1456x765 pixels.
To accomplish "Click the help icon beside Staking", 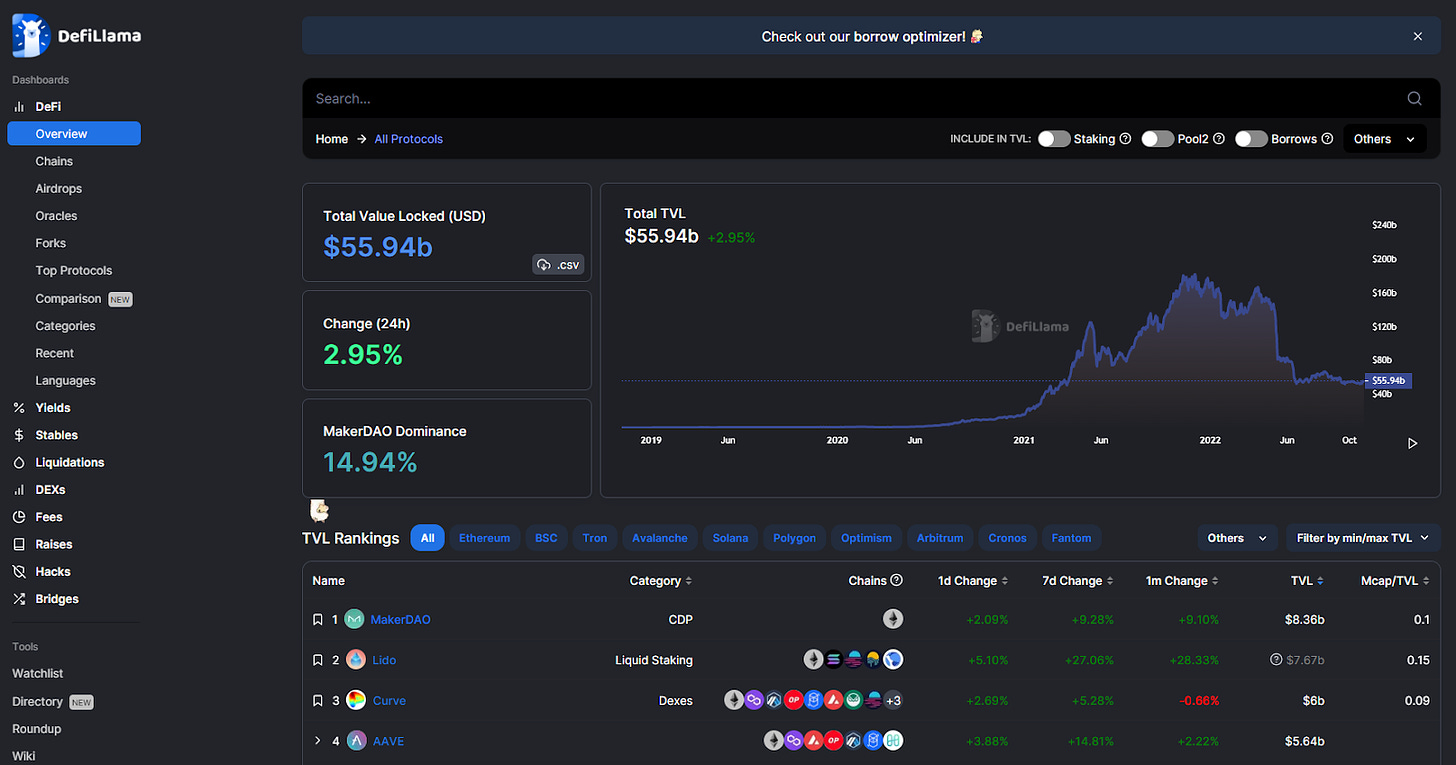I will coord(1125,139).
